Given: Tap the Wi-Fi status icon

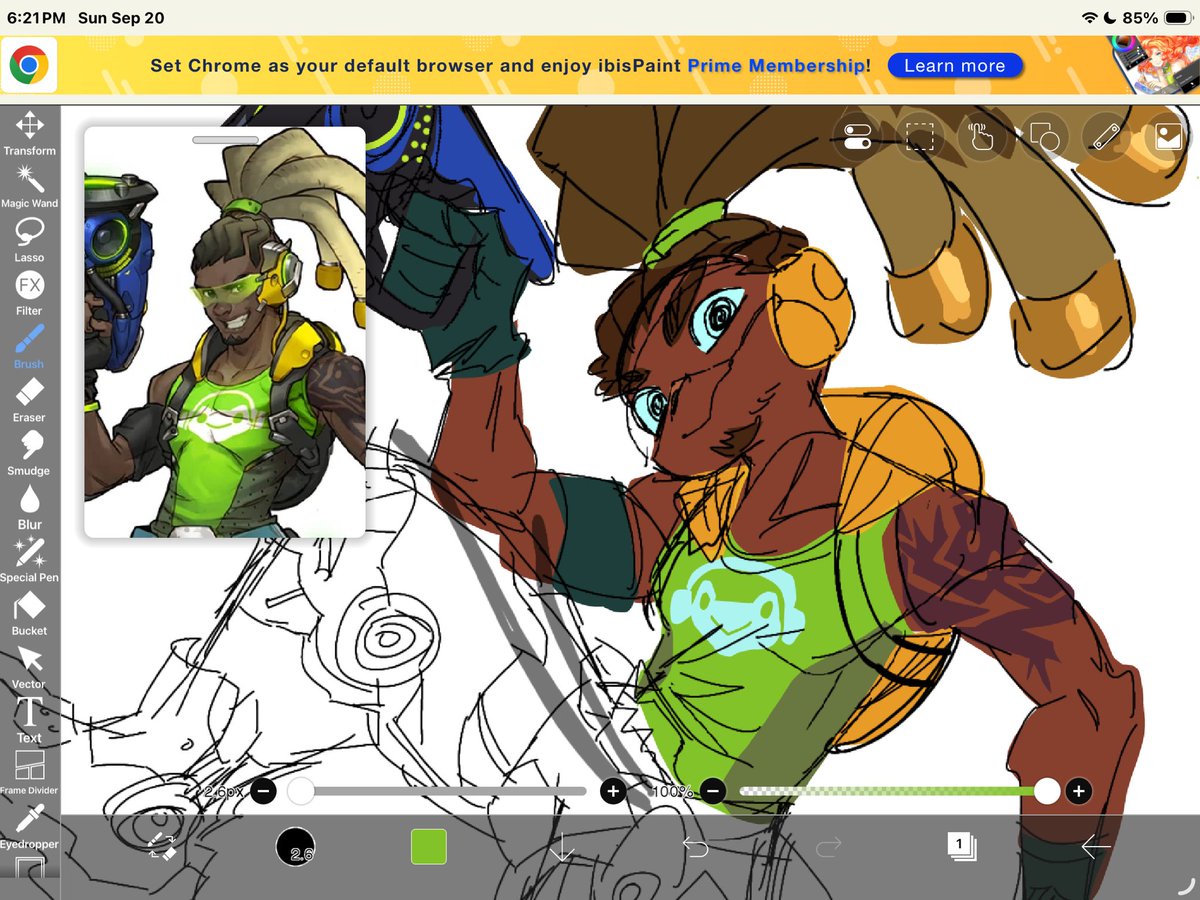Looking at the screenshot, I should [x=1089, y=18].
